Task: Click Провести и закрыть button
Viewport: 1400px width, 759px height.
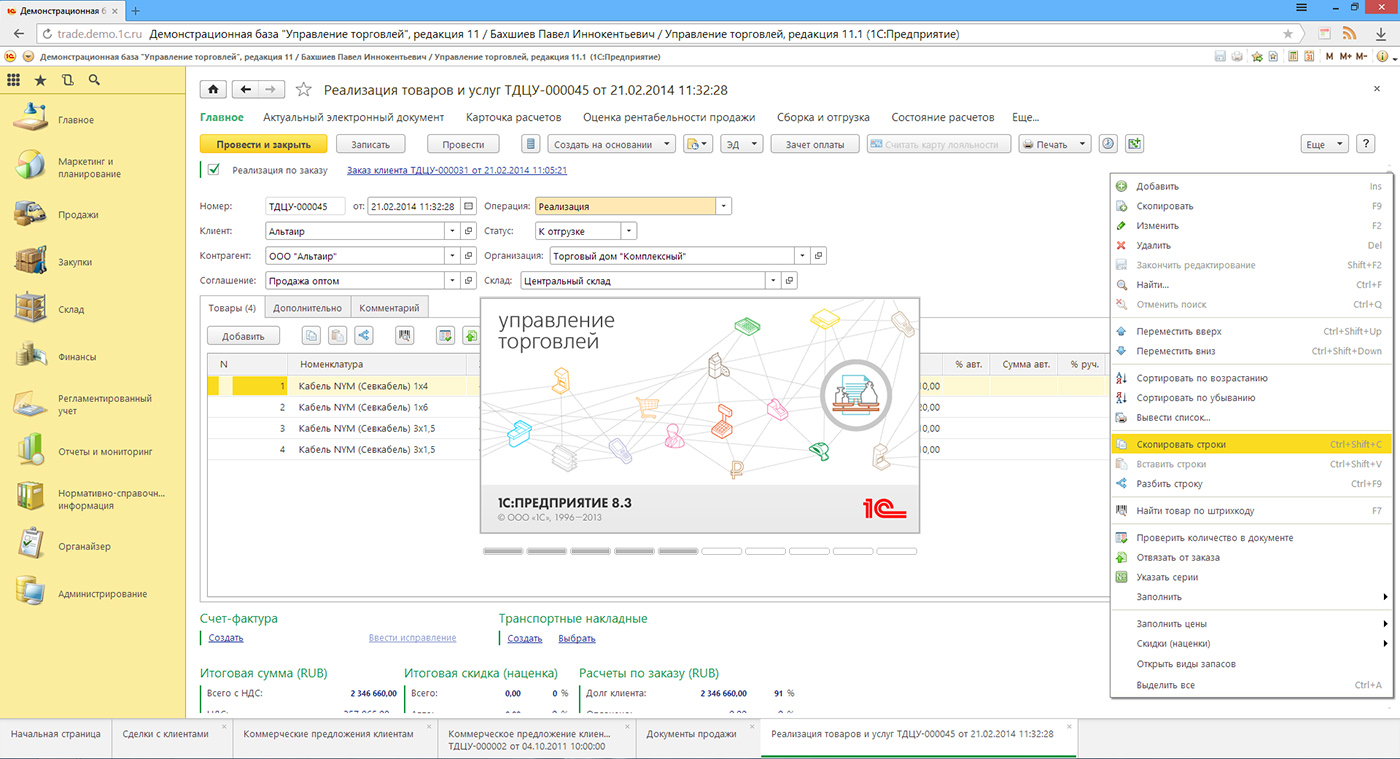Action: click(264, 144)
